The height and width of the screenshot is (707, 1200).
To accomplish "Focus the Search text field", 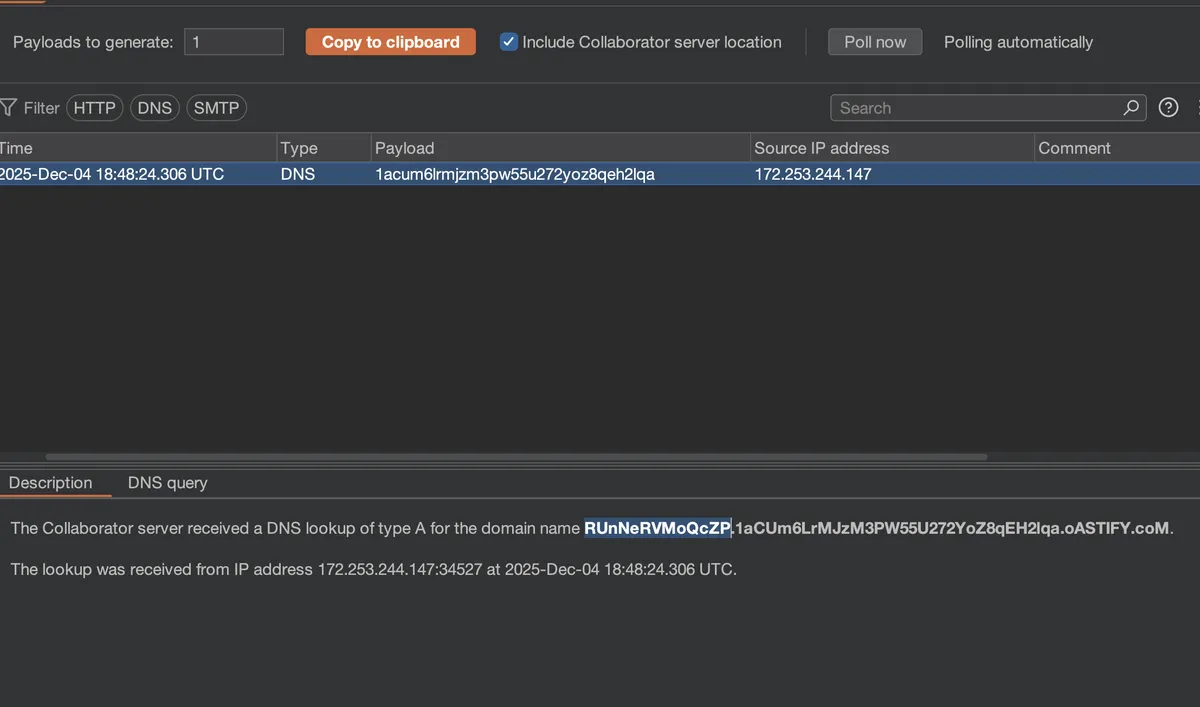I will [975, 108].
